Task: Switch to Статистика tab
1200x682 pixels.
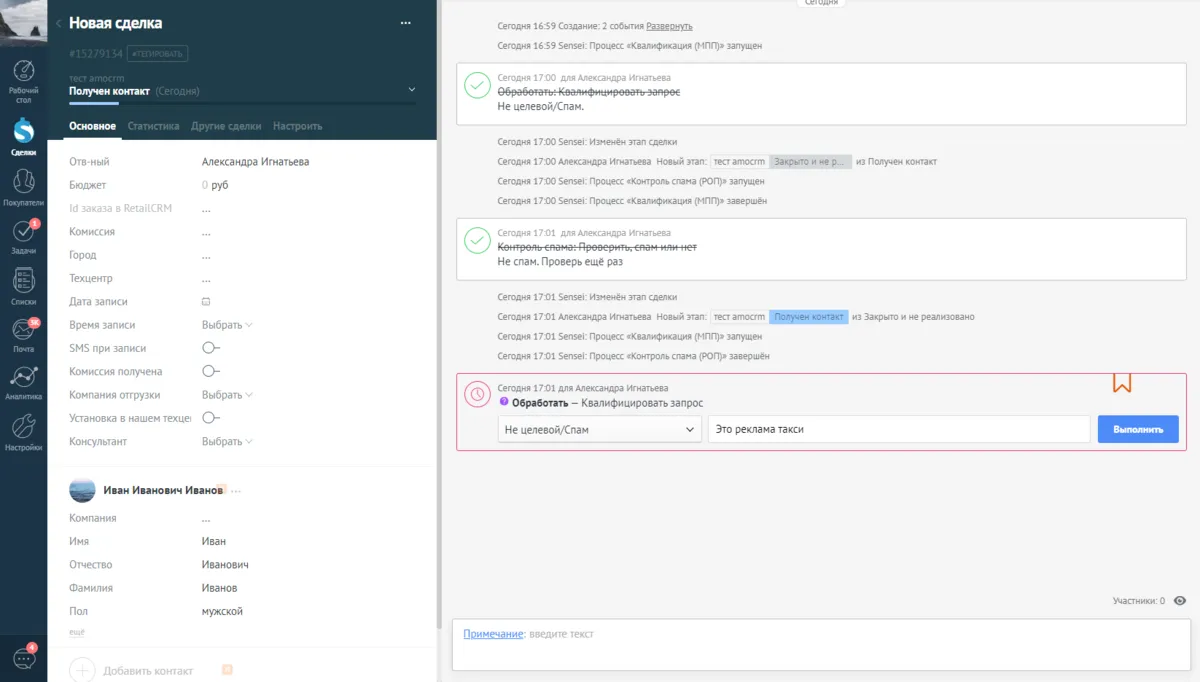Action: pos(153,127)
